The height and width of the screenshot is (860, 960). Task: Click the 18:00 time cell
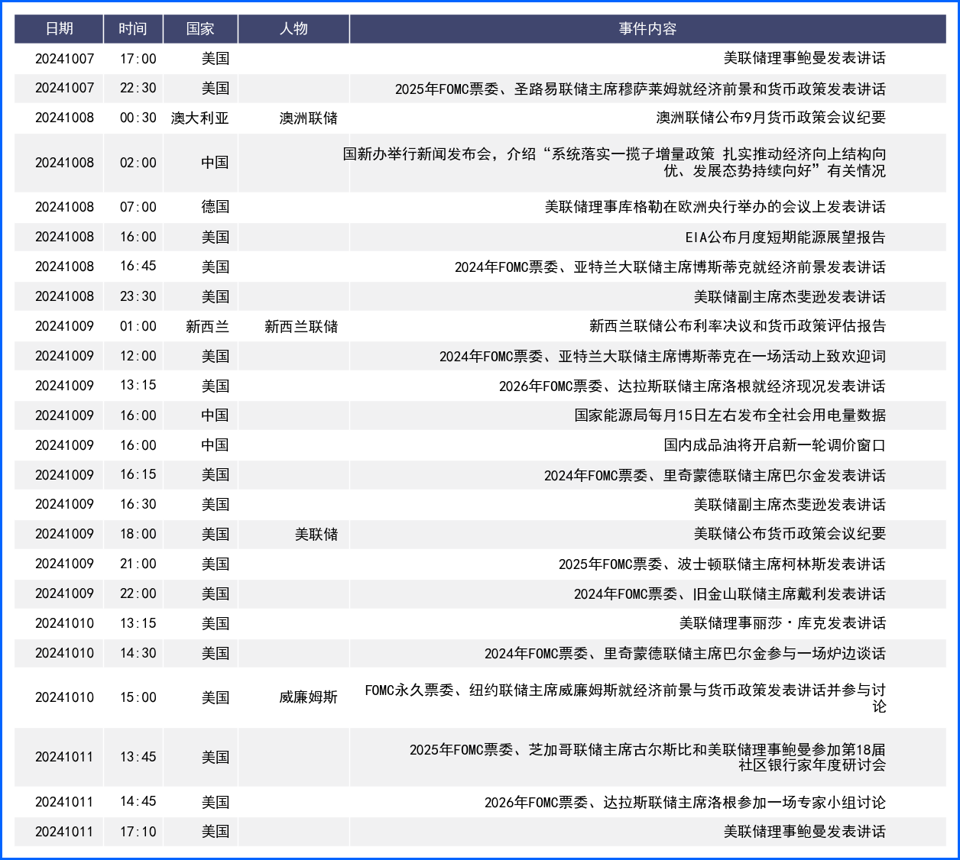coord(138,534)
